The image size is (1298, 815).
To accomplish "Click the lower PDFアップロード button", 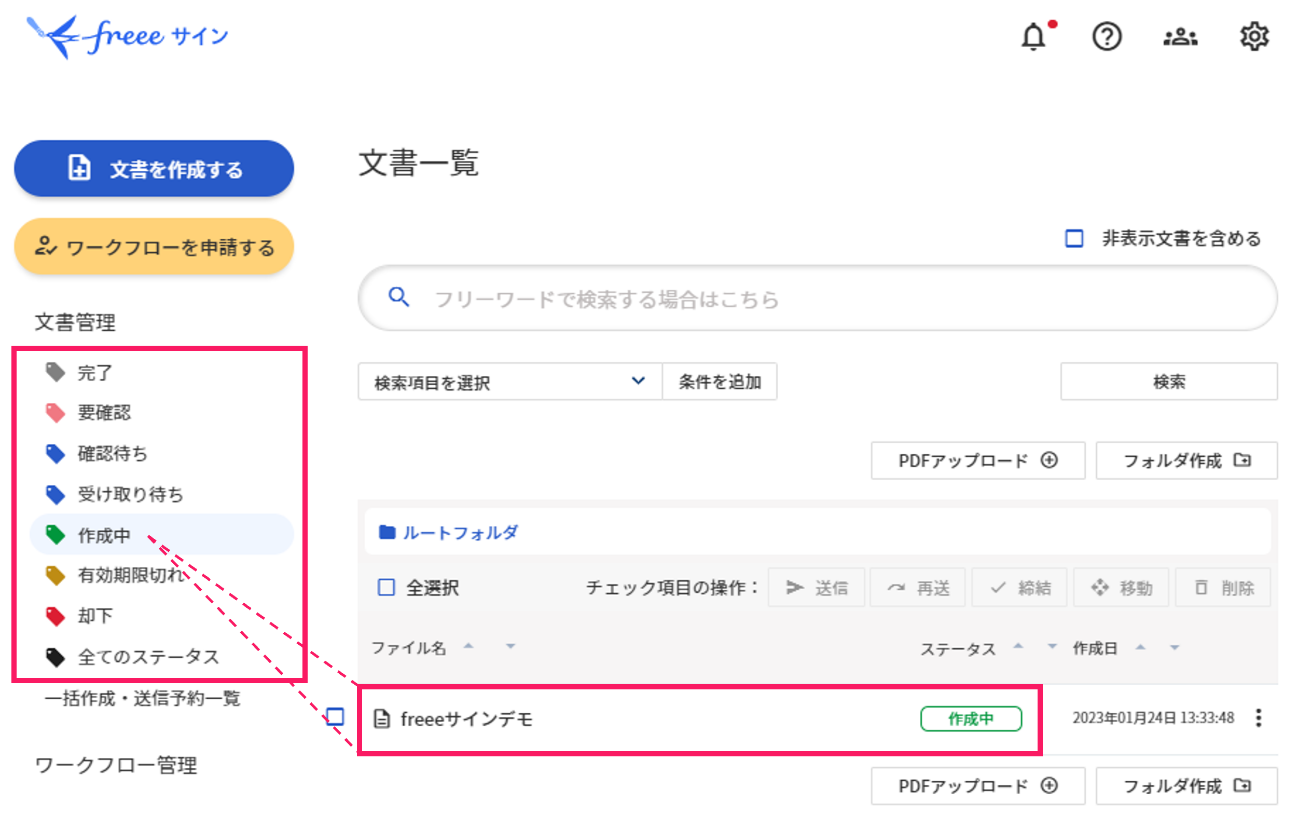I will pos(978,786).
